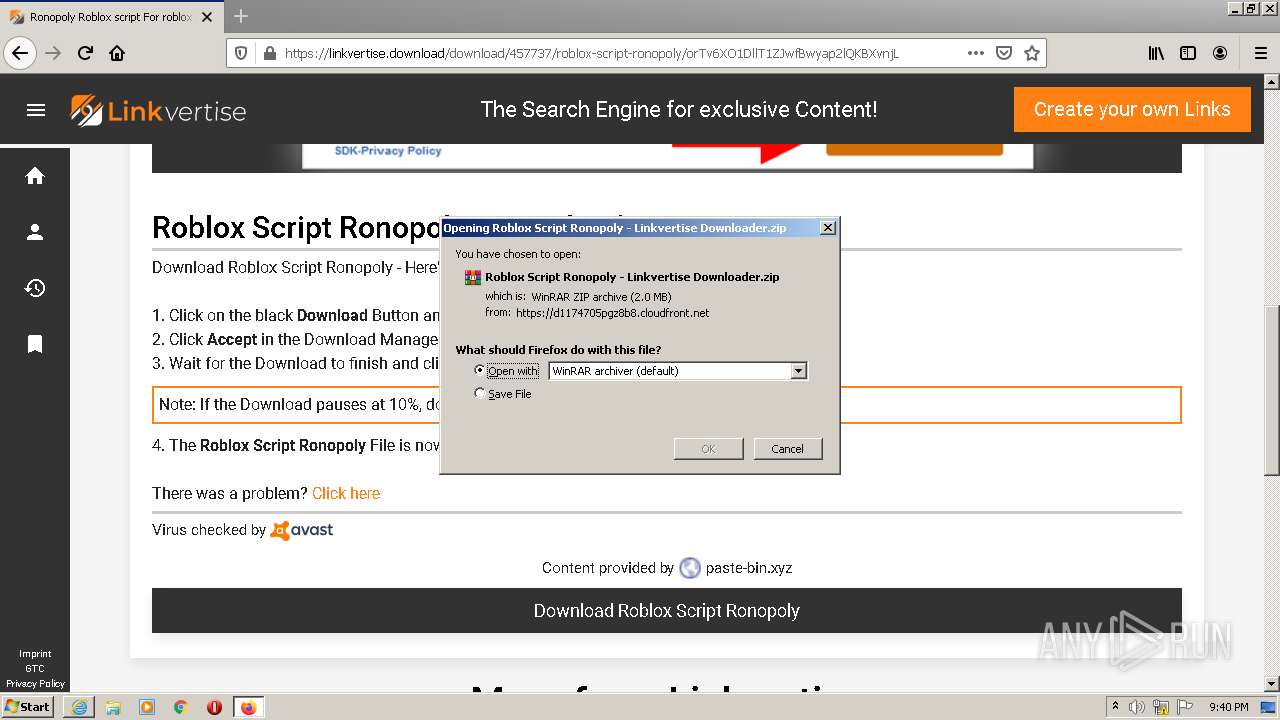
Task: Open a new browser tab
Action: pyautogui.click(x=241, y=17)
